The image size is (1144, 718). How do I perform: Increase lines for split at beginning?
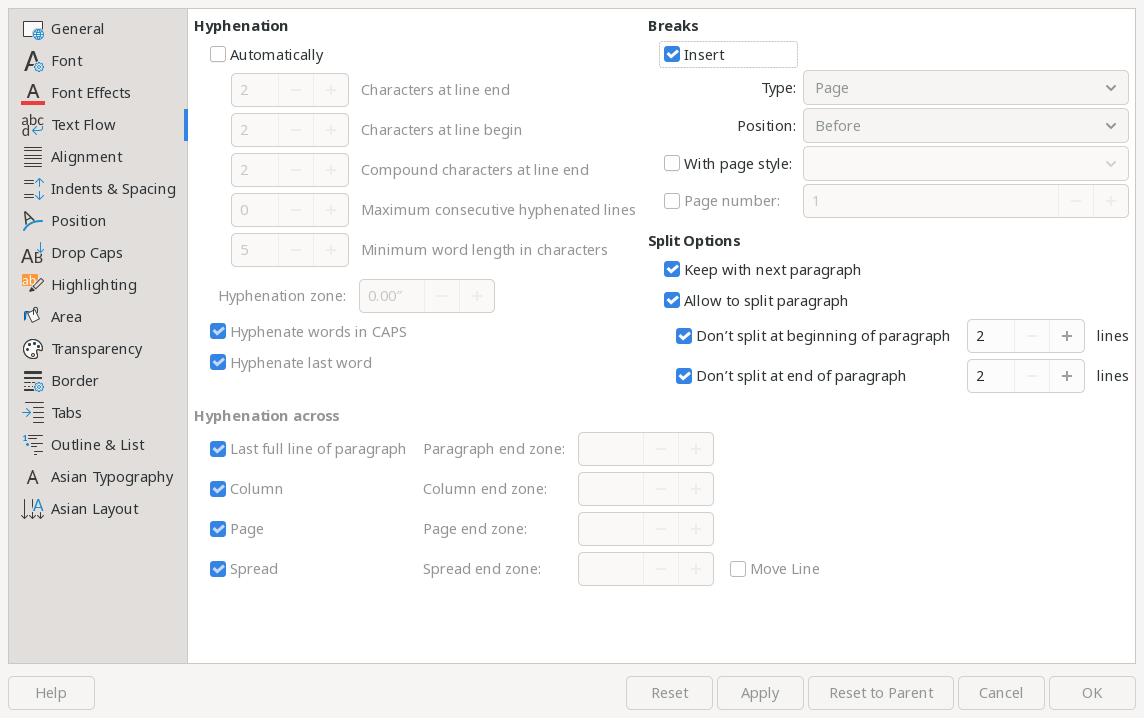click(1067, 336)
